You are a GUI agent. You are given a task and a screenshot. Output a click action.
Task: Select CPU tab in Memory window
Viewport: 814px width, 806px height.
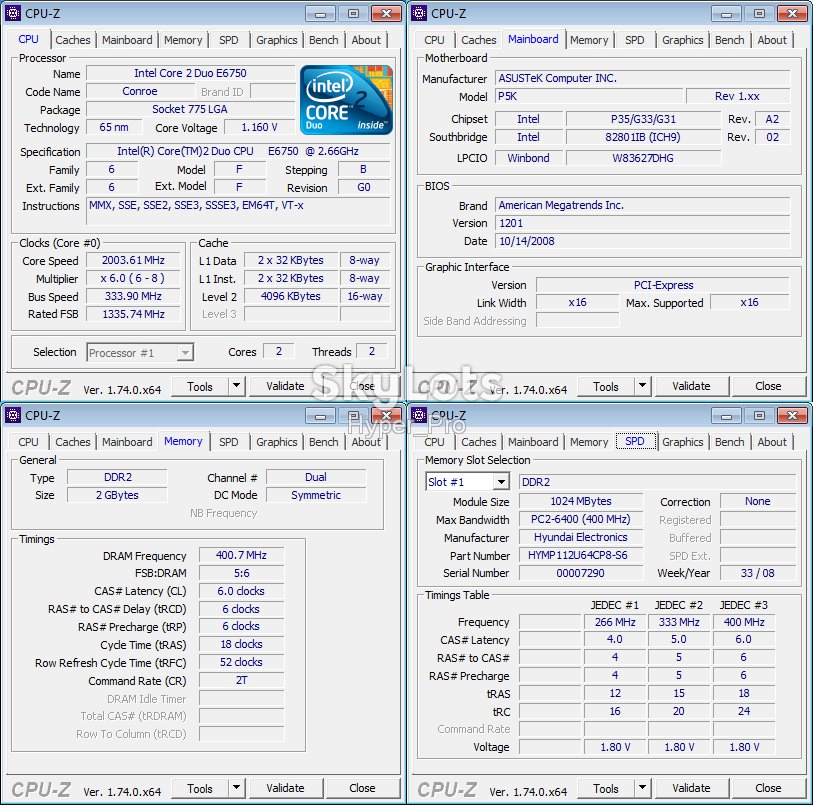28,442
